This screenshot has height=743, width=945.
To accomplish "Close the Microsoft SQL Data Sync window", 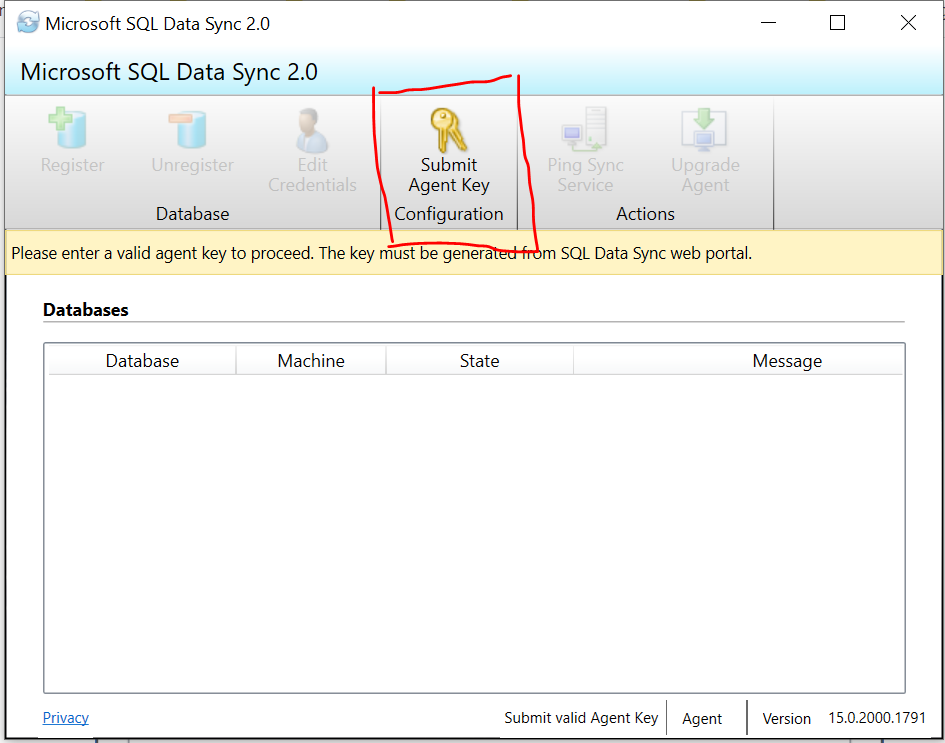I will tap(908, 23).
